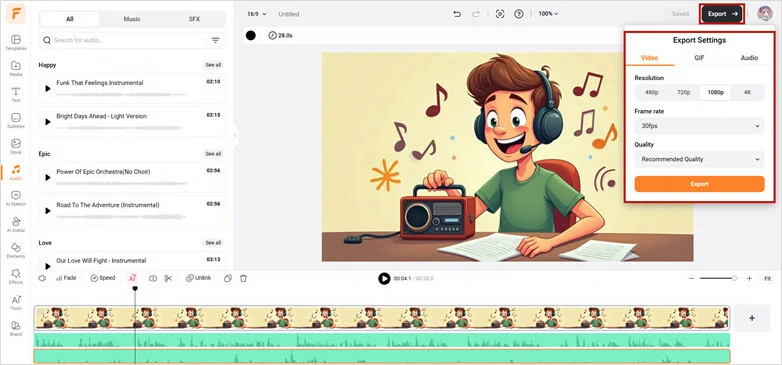Screen dimensions: 782x365
Task: Select the Audio export tab
Action: (749, 58)
